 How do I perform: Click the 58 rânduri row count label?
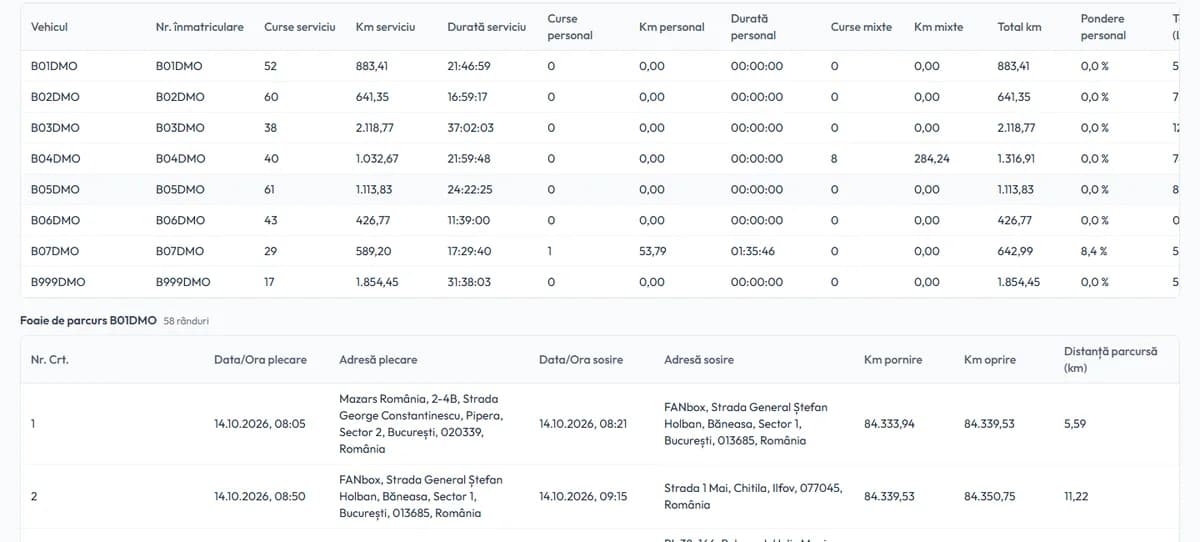[186, 321]
